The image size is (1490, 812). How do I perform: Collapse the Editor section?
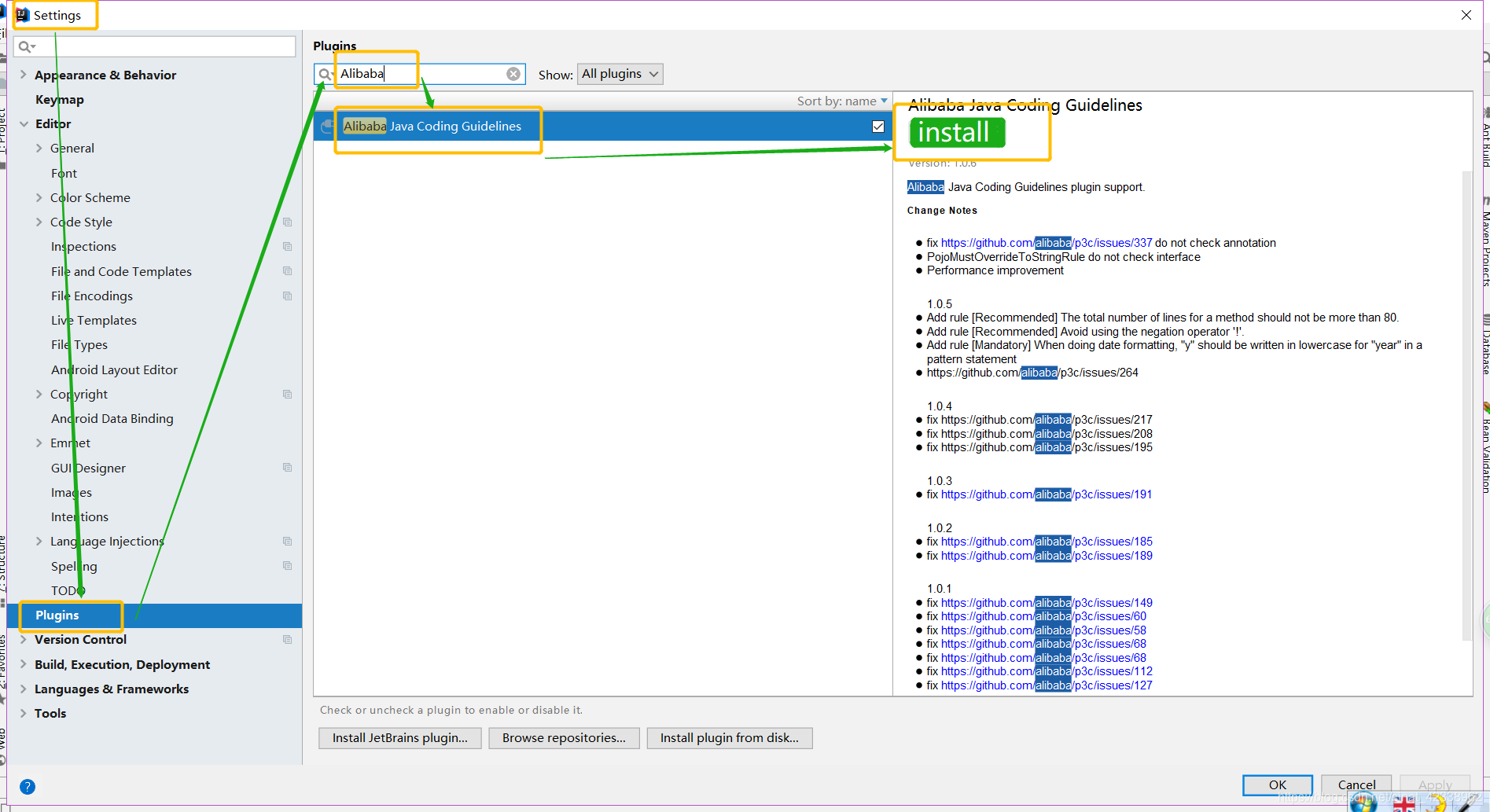click(x=24, y=124)
